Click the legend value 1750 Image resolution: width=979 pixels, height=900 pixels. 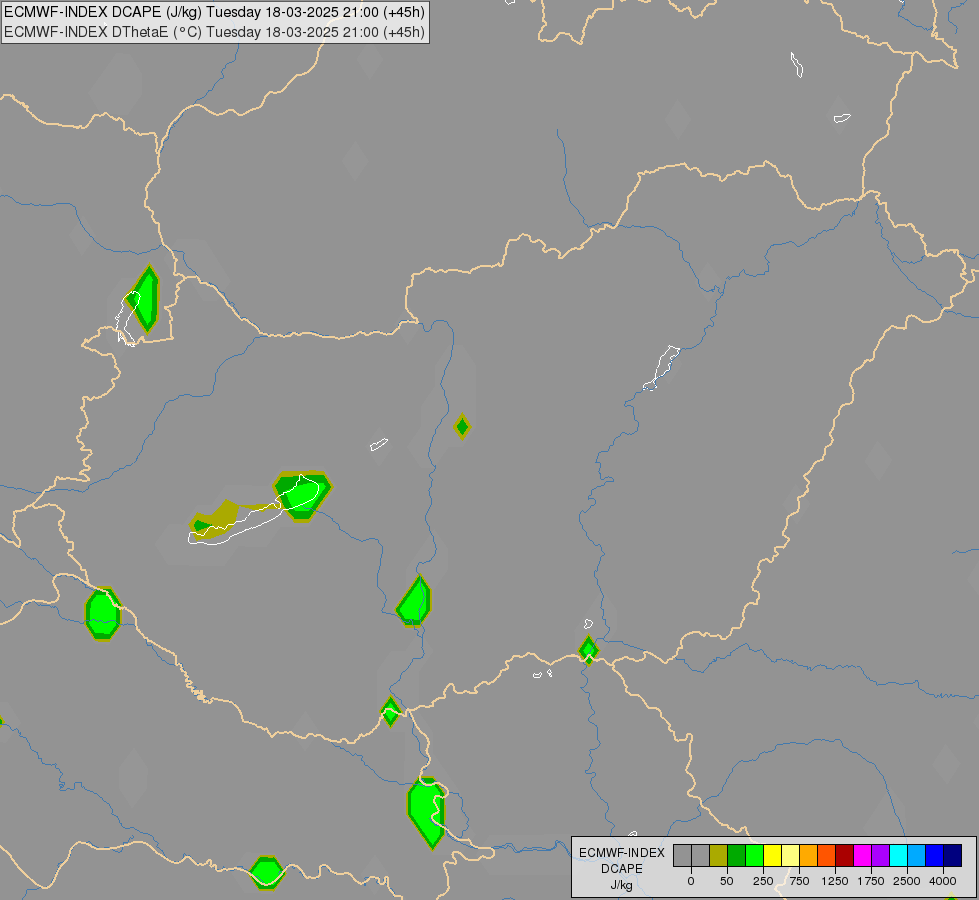871,881
